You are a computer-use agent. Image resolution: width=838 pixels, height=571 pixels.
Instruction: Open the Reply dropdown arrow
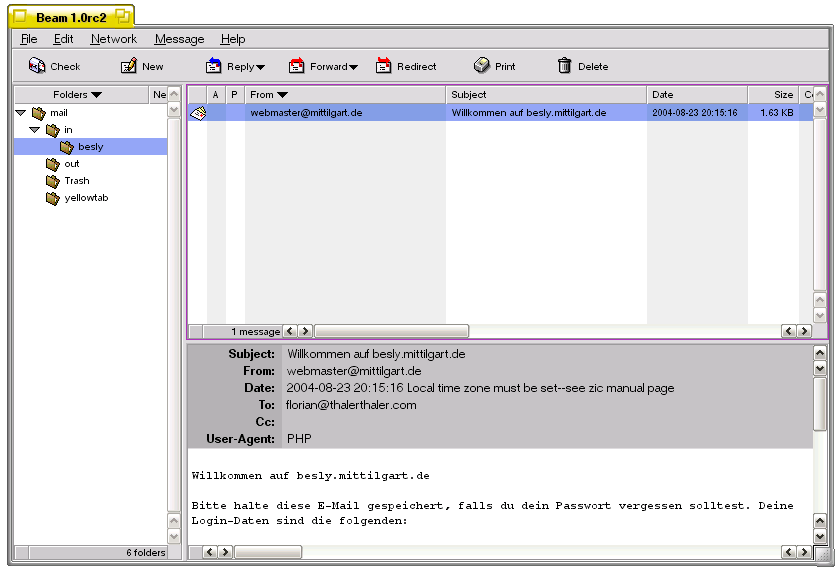pos(260,67)
